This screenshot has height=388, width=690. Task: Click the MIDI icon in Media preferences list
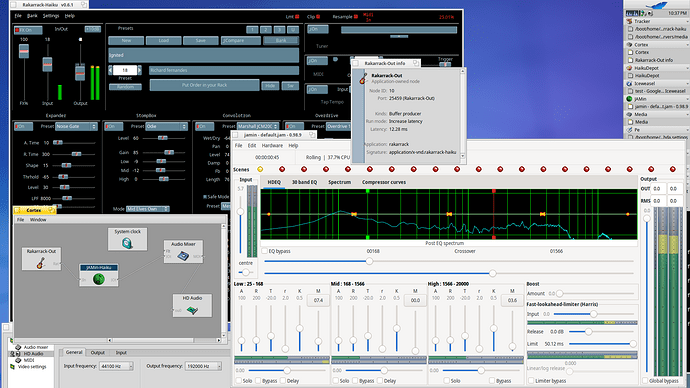point(18,360)
